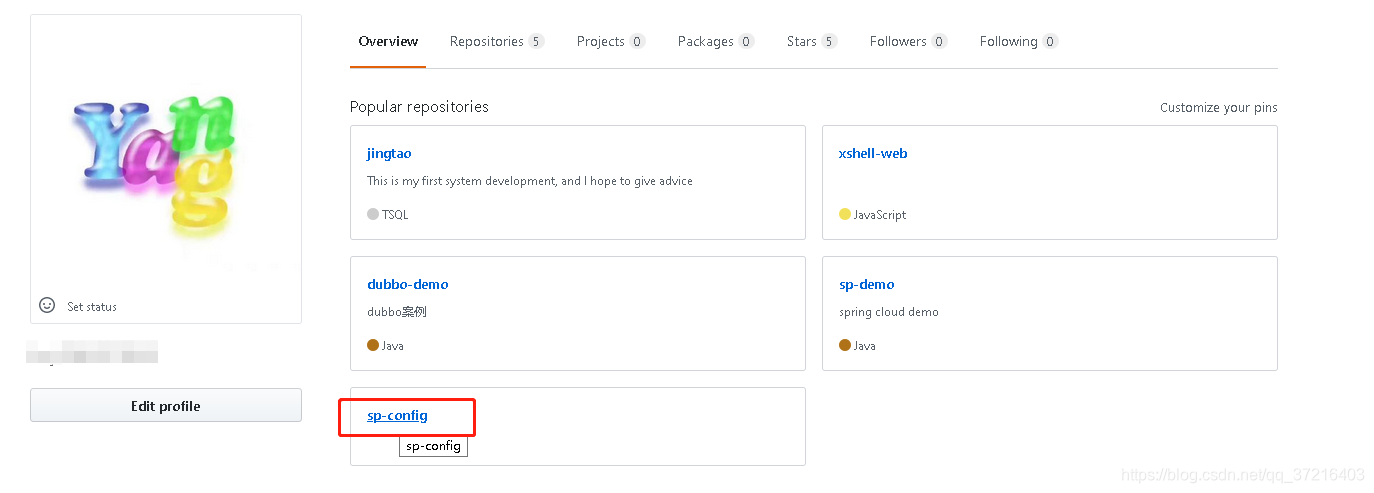1374x493 pixels.
Task: Click the 'dubbo案例' description text
Action: [x=397, y=312]
